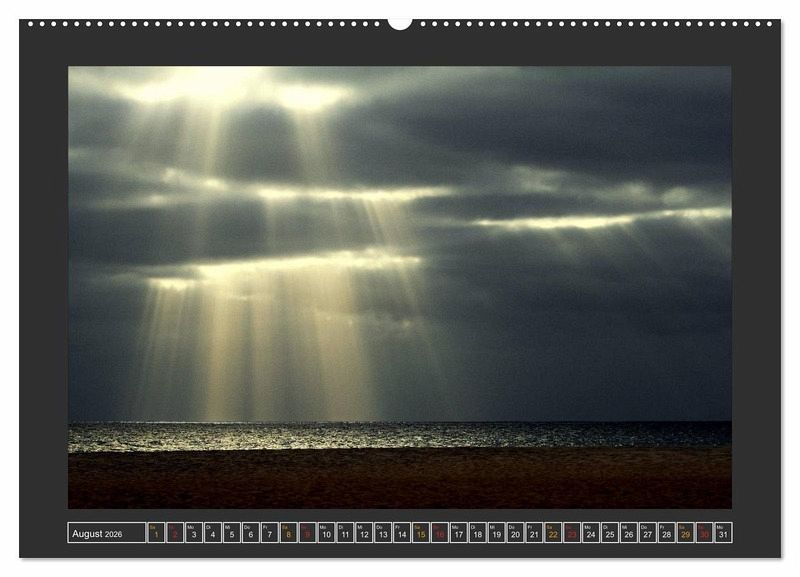
Task: Select day 11 cell in calendar strip
Action: pyautogui.click(x=345, y=532)
